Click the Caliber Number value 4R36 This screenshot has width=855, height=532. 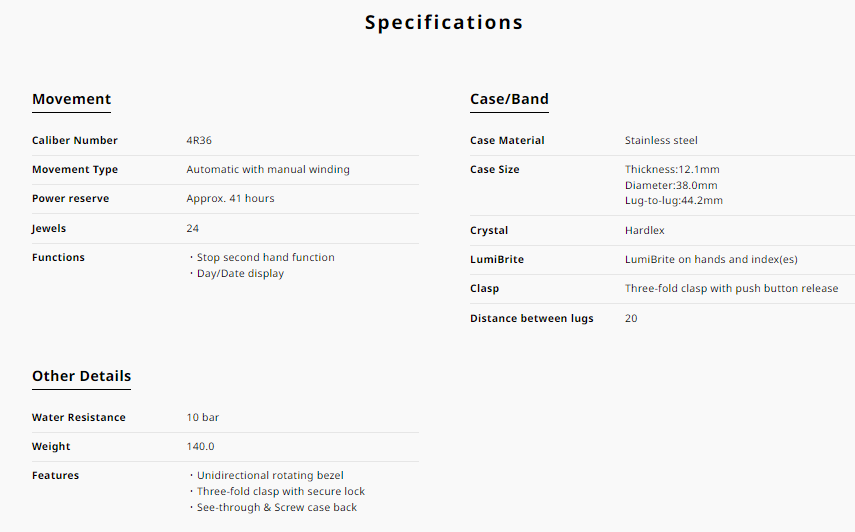click(199, 141)
